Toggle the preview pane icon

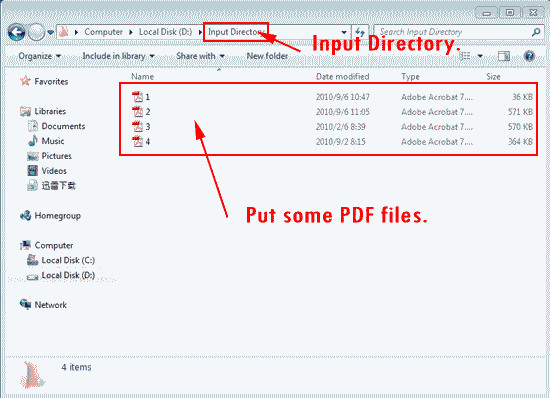coord(504,56)
